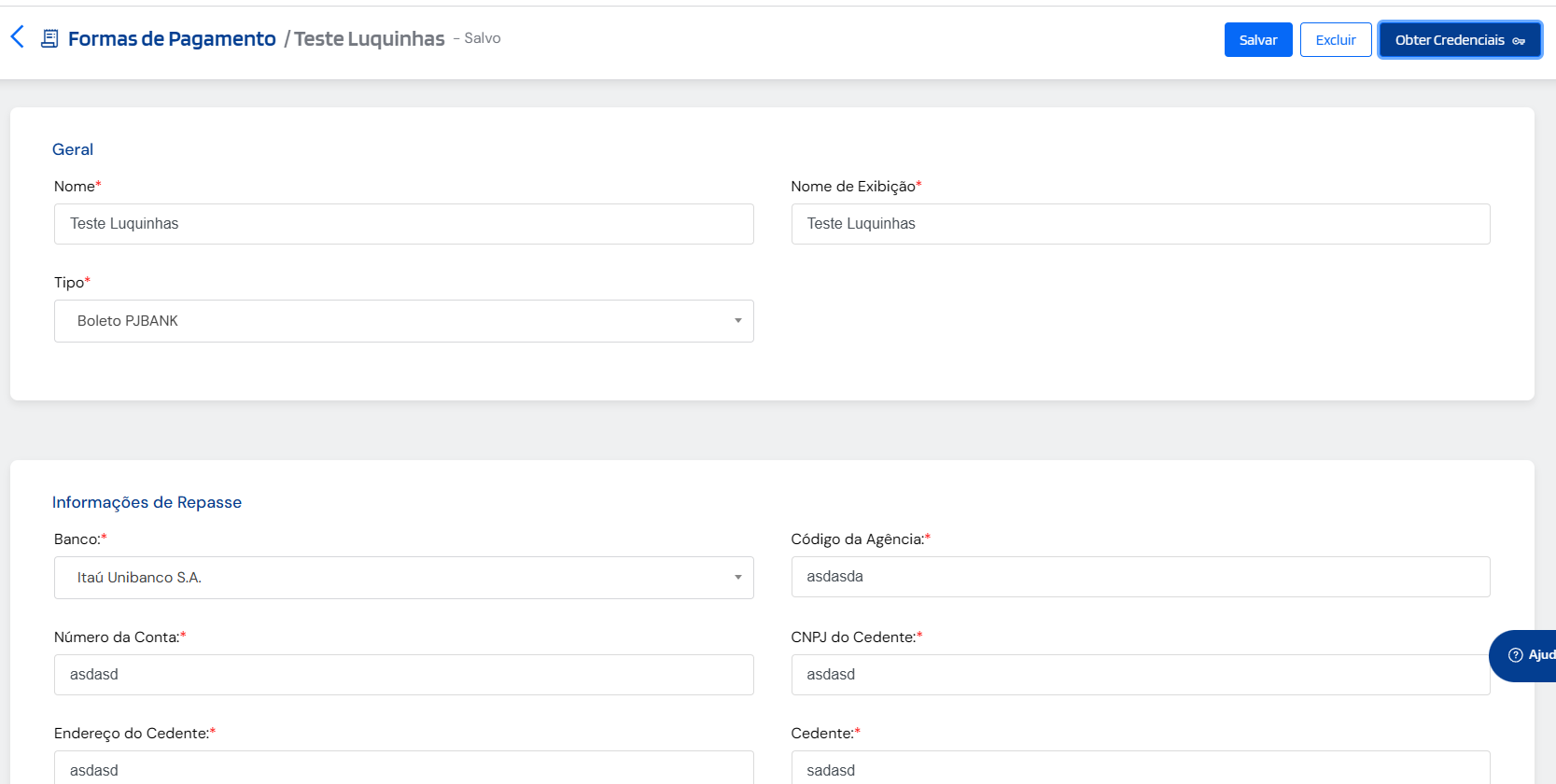Click the Salvo status text
The width and height of the screenshot is (1556, 784).
[483, 38]
